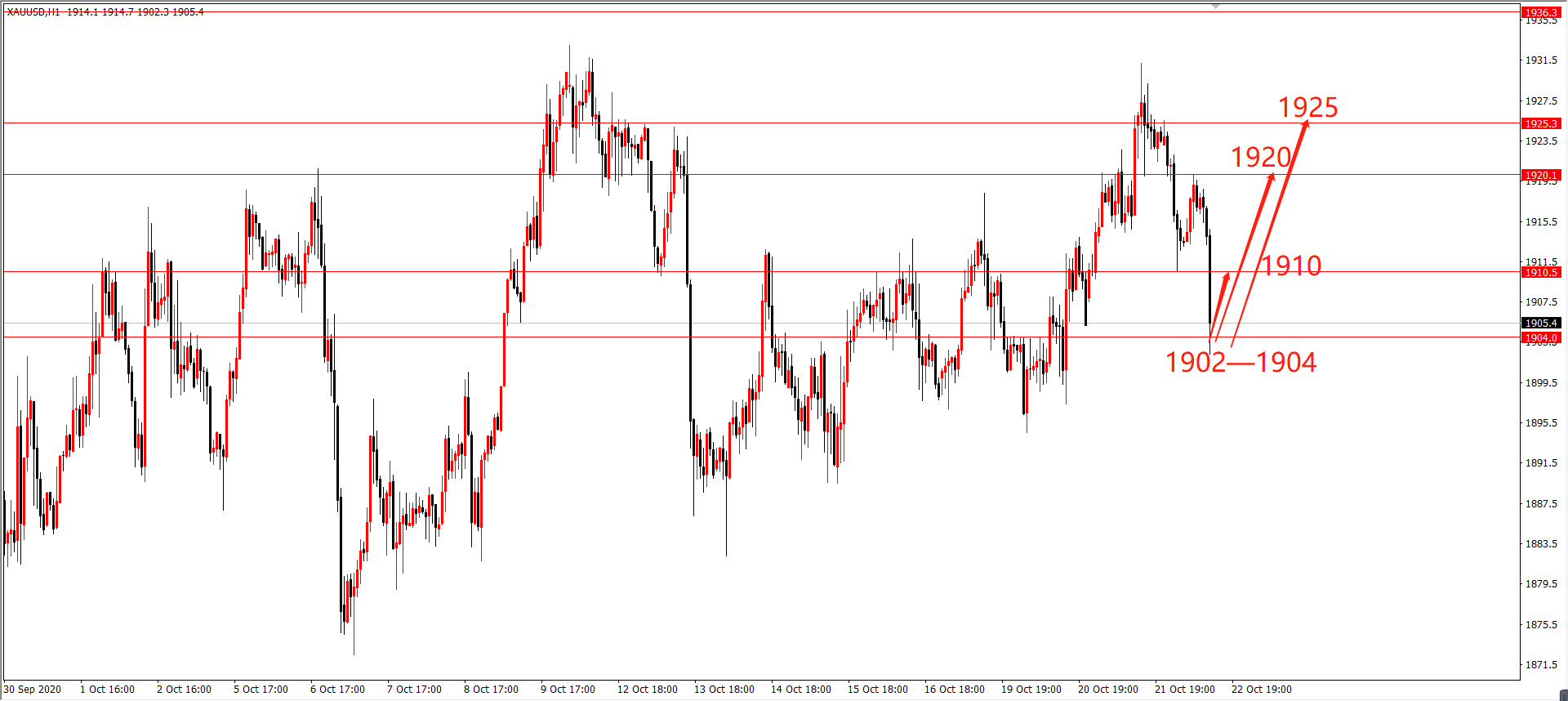Click the 30 Sep 2020 date label
The height and width of the screenshot is (701, 1568).
[33, 689]
